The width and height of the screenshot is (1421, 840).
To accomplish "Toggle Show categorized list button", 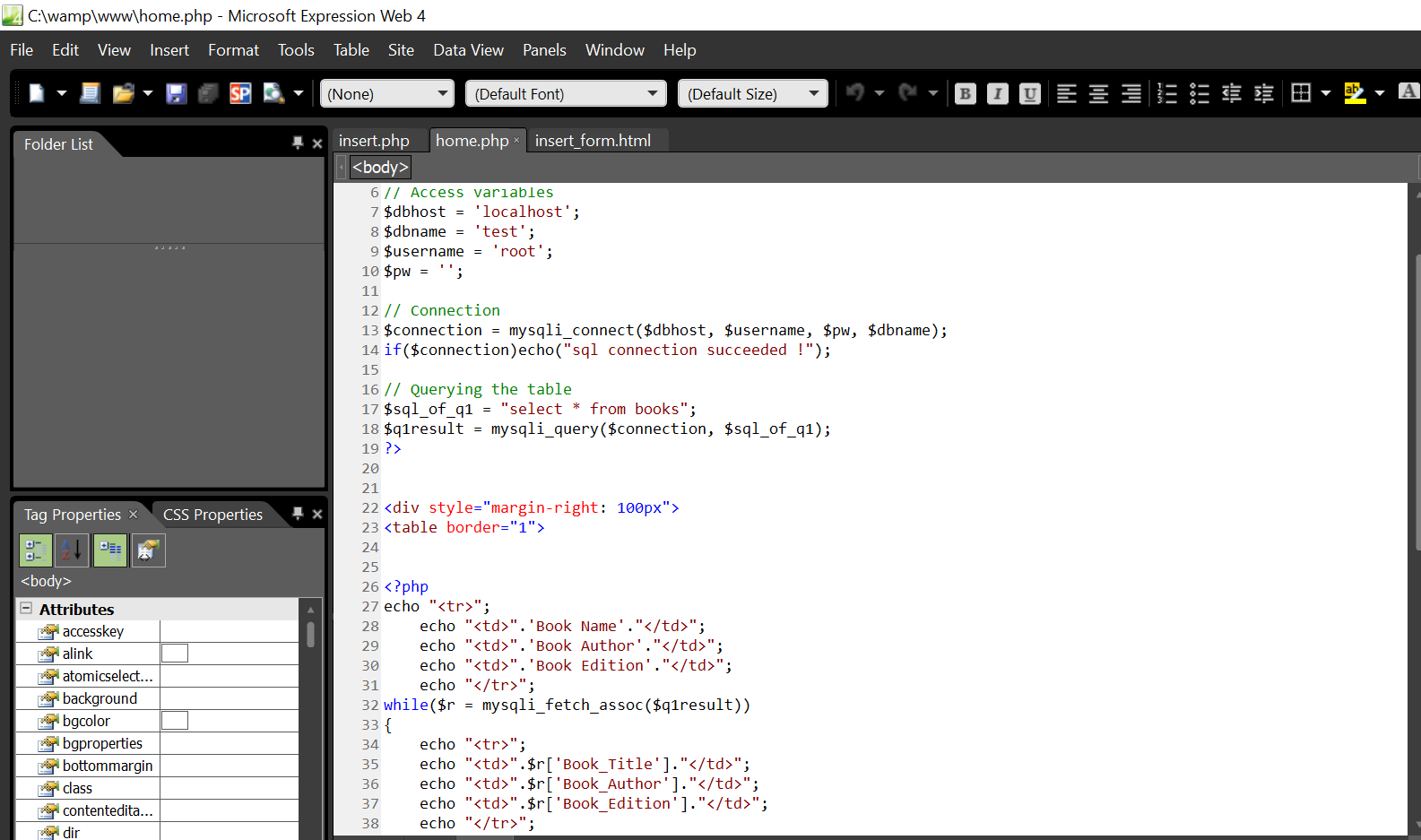I will [36, 550].
